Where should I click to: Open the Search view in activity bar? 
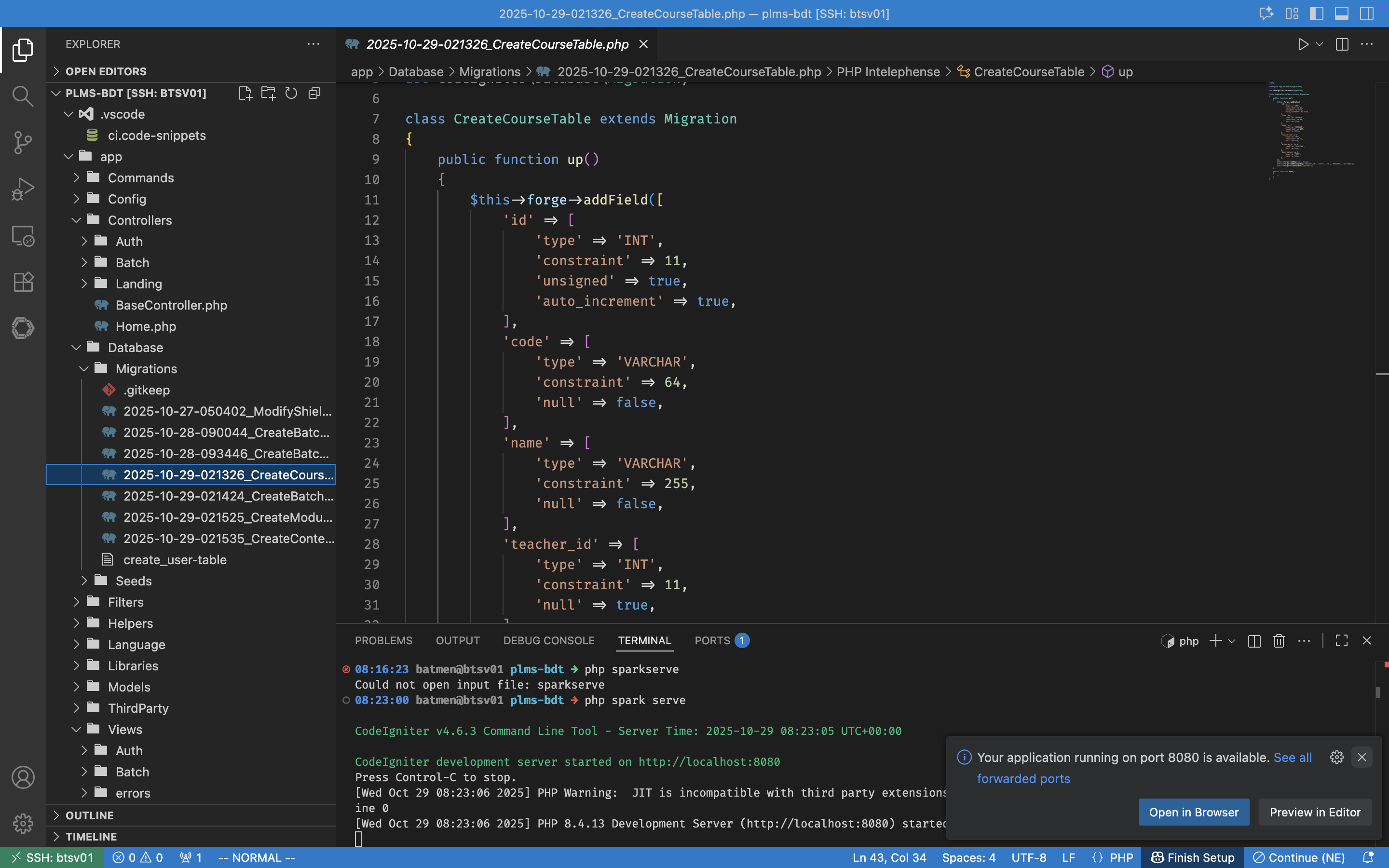click(x=22, y=96)
